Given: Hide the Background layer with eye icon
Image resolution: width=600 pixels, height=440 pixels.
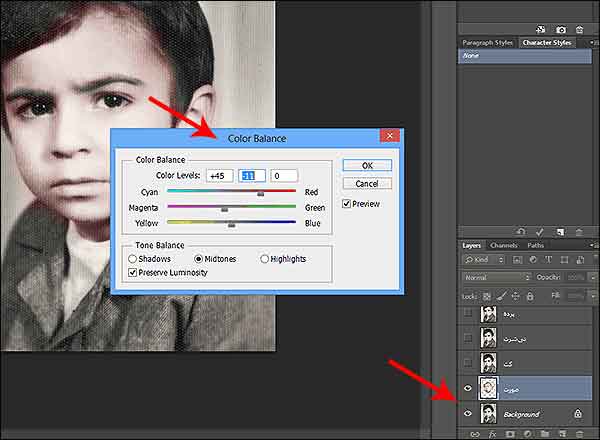Looking at the screenshot, I should click(468, 413).
